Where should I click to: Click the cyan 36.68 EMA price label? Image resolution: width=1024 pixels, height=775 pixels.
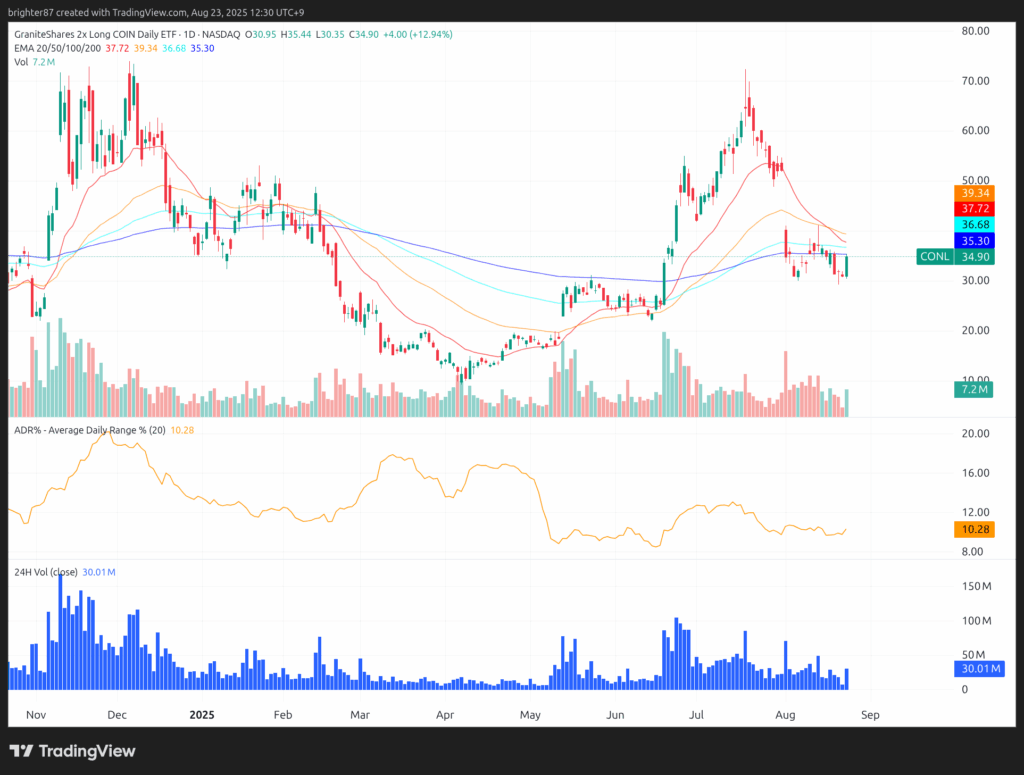click(974, 225)
